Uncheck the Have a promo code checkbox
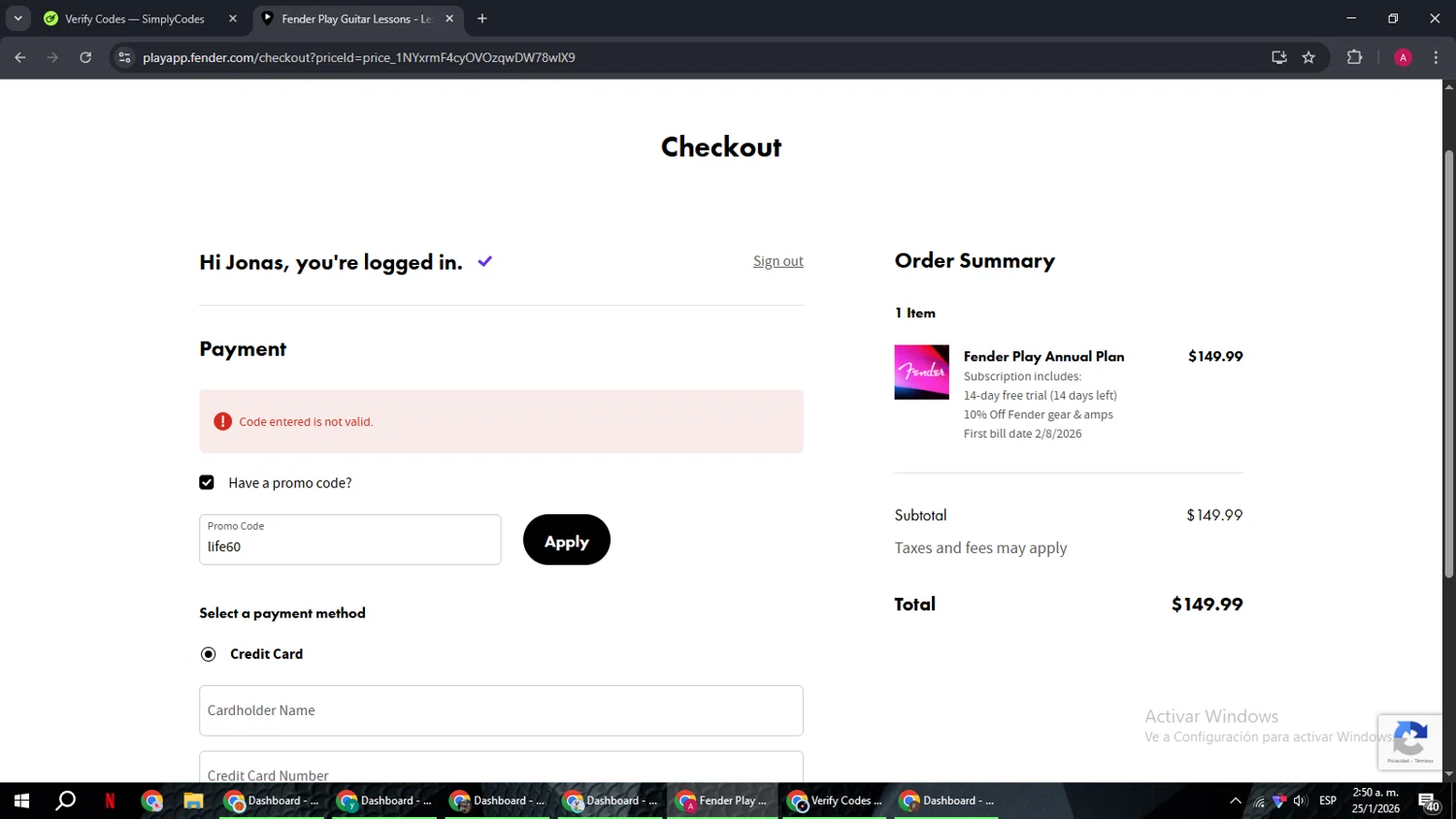The width and height of the screenshot is (1456, 819). pos(207,482)
